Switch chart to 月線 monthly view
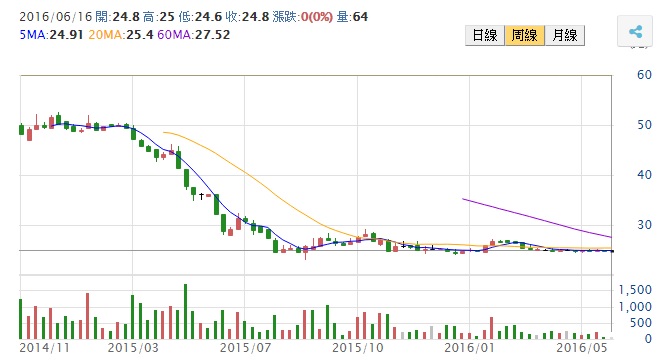The width and height of the screenshot is (670, 360). [564, 35]
